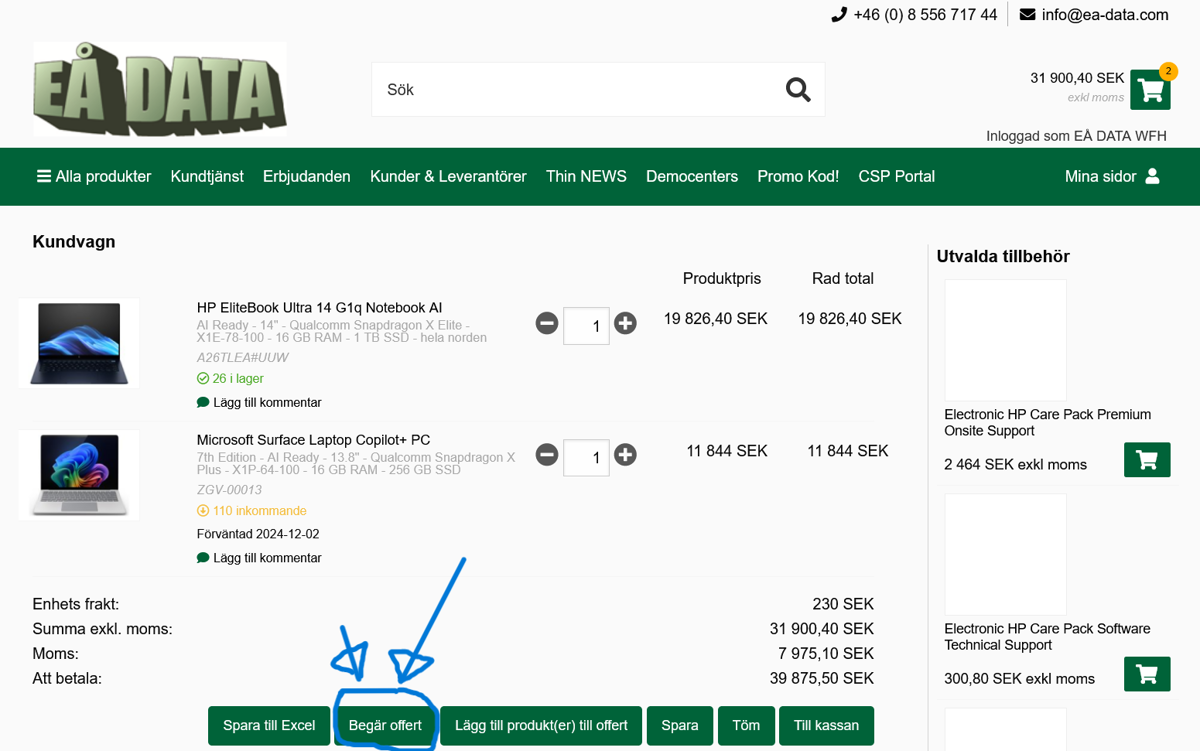Go to Thin NEWS
The height and width of the screenshot is (751, 1200).
coord(586,176)
